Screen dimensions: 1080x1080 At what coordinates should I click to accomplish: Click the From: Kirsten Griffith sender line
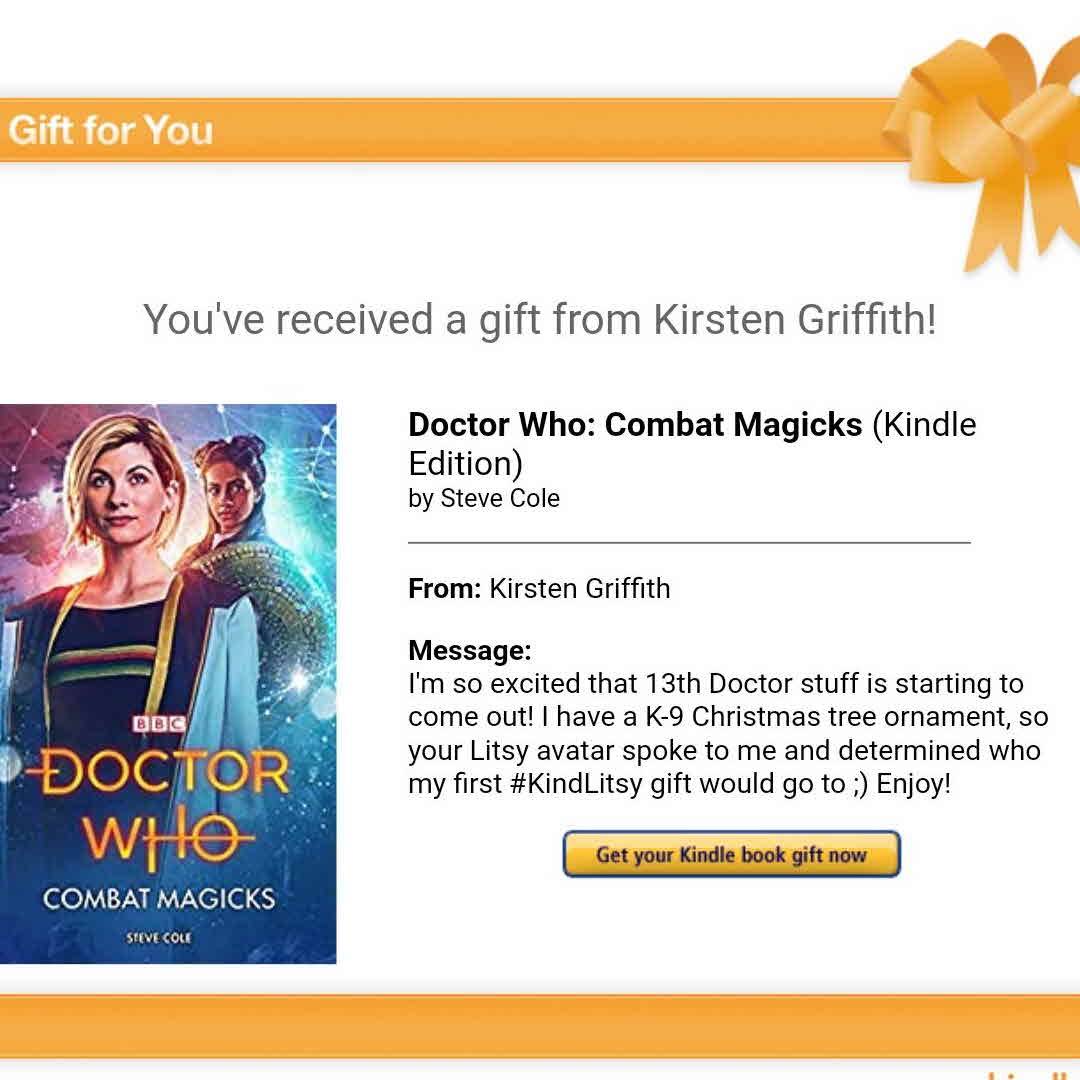click(x=539, y=589)
